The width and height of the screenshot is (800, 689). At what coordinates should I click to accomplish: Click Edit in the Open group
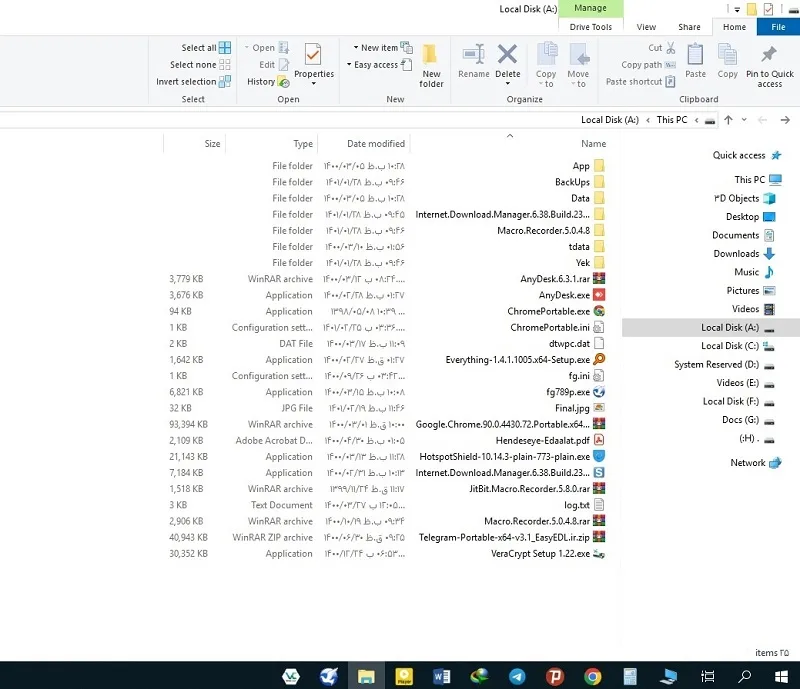(274, 65)
